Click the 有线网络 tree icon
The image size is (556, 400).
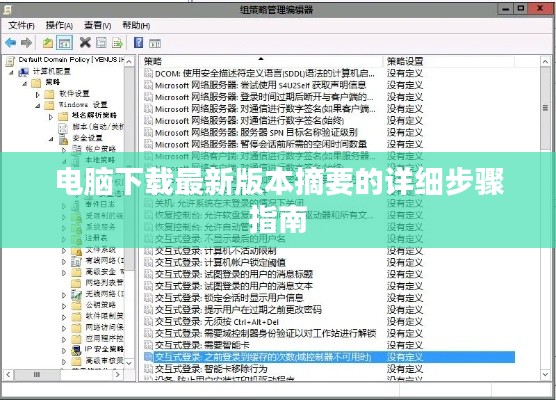(76, 261)
